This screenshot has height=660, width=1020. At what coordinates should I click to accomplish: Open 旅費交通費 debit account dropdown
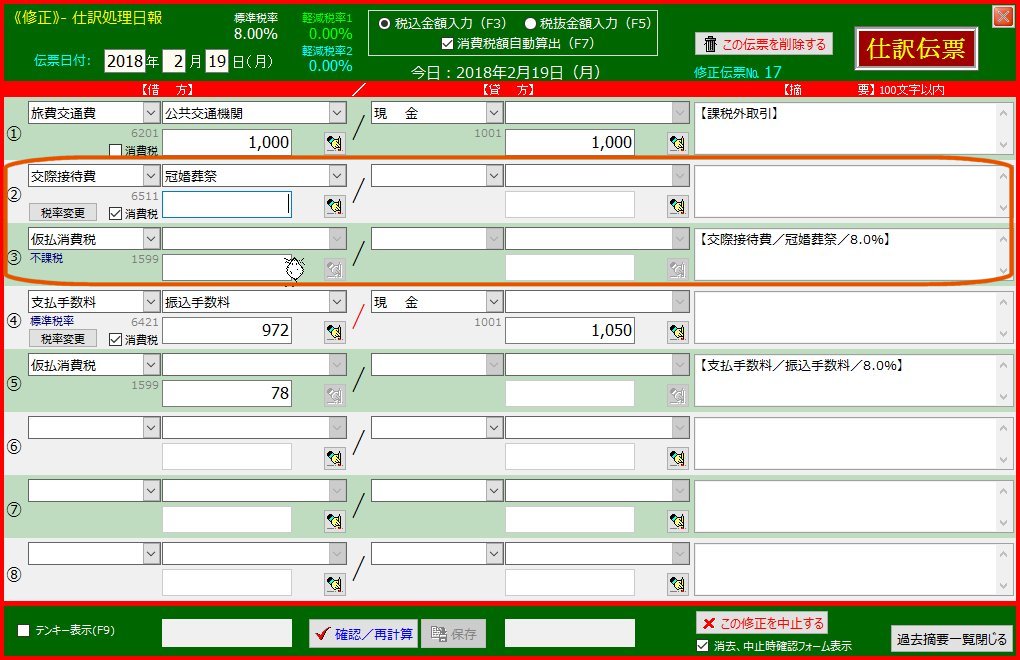tap(150, 114)
